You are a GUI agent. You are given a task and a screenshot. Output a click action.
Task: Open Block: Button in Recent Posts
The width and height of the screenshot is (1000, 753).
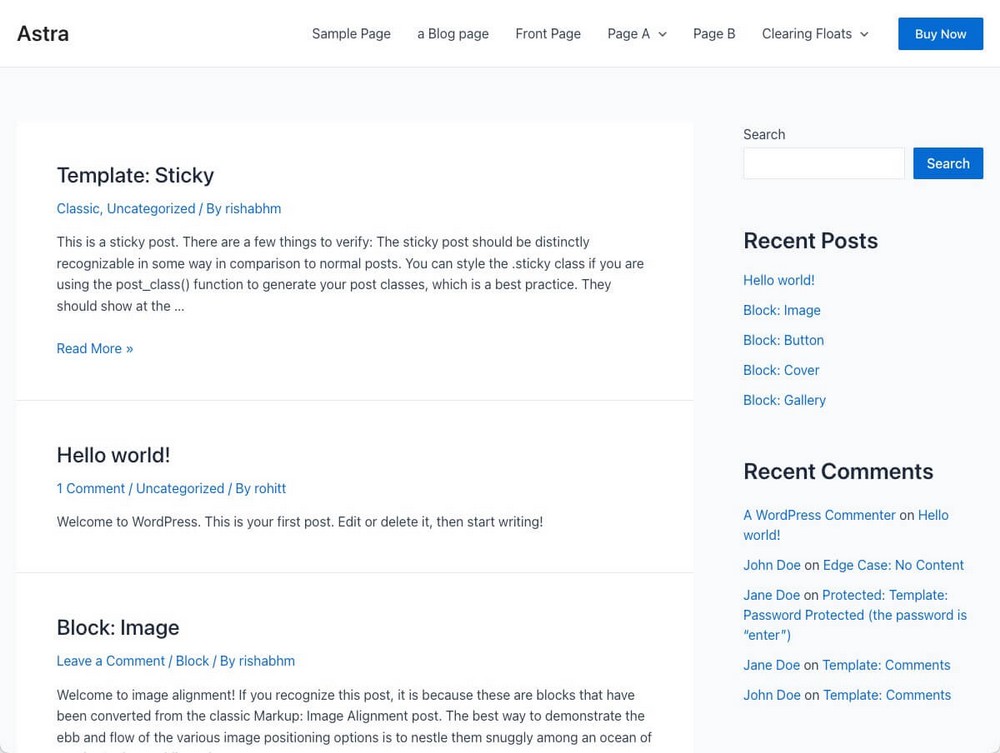(783, 340)
